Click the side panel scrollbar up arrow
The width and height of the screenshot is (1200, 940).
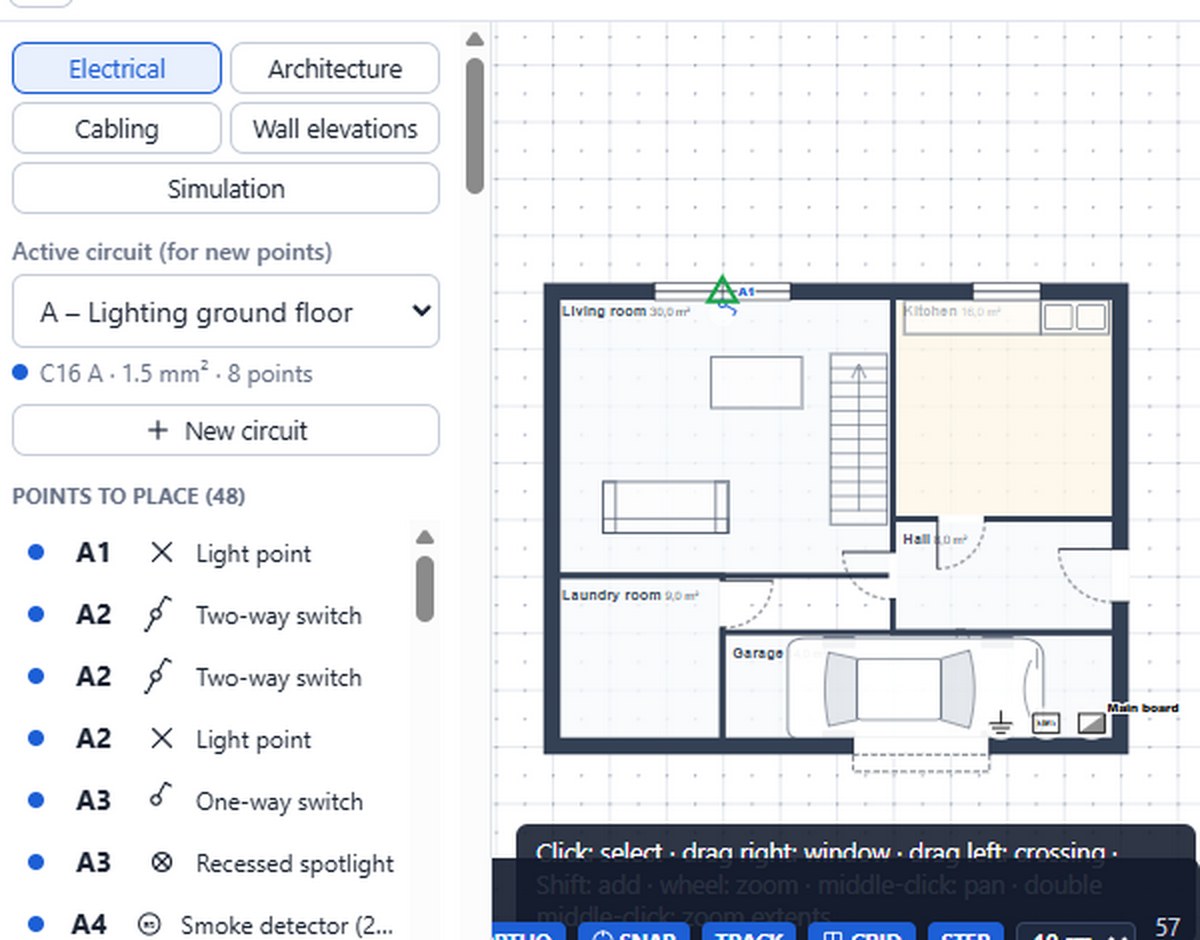[x=475, y=39]
